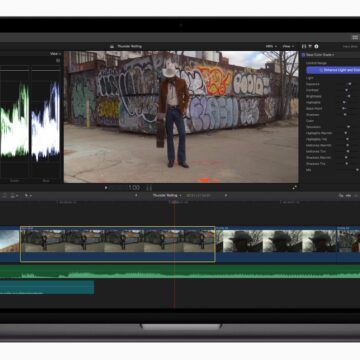
Task: Click the Enhance Light and Color button
Action: (333, 70)
